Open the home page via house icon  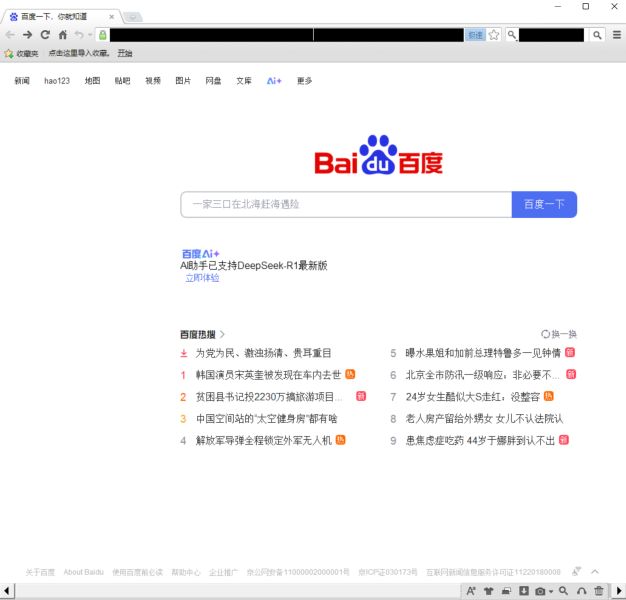point(63,35)
